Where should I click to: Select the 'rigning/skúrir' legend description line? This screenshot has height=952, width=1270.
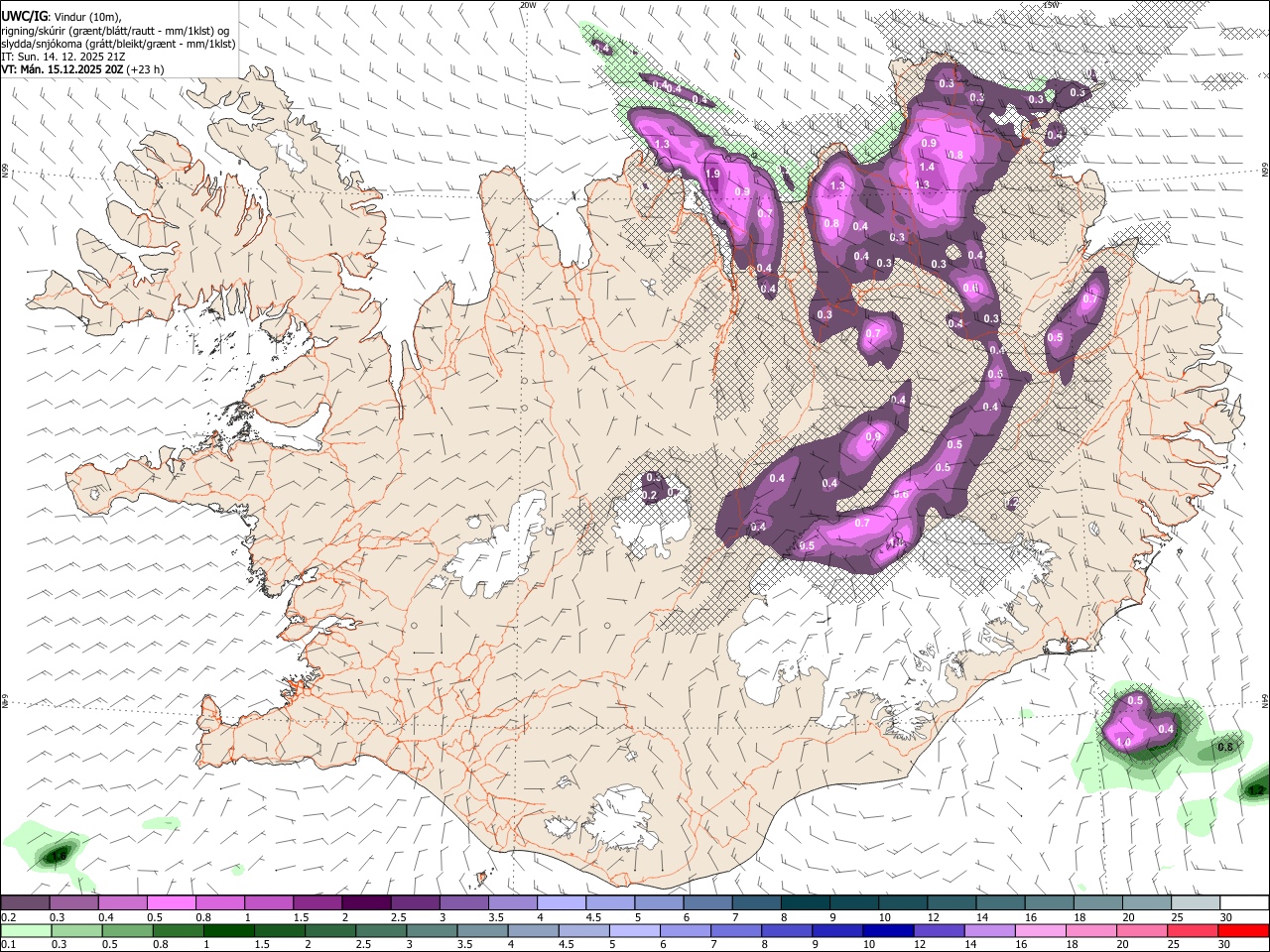(116, 30)
